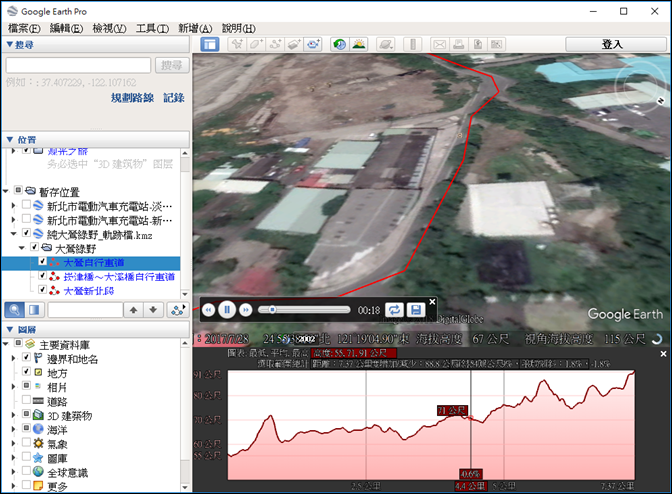This screenshot has width=672, height=494.
Task: Open the 工具(T) menu
Action: coord(152,28)
